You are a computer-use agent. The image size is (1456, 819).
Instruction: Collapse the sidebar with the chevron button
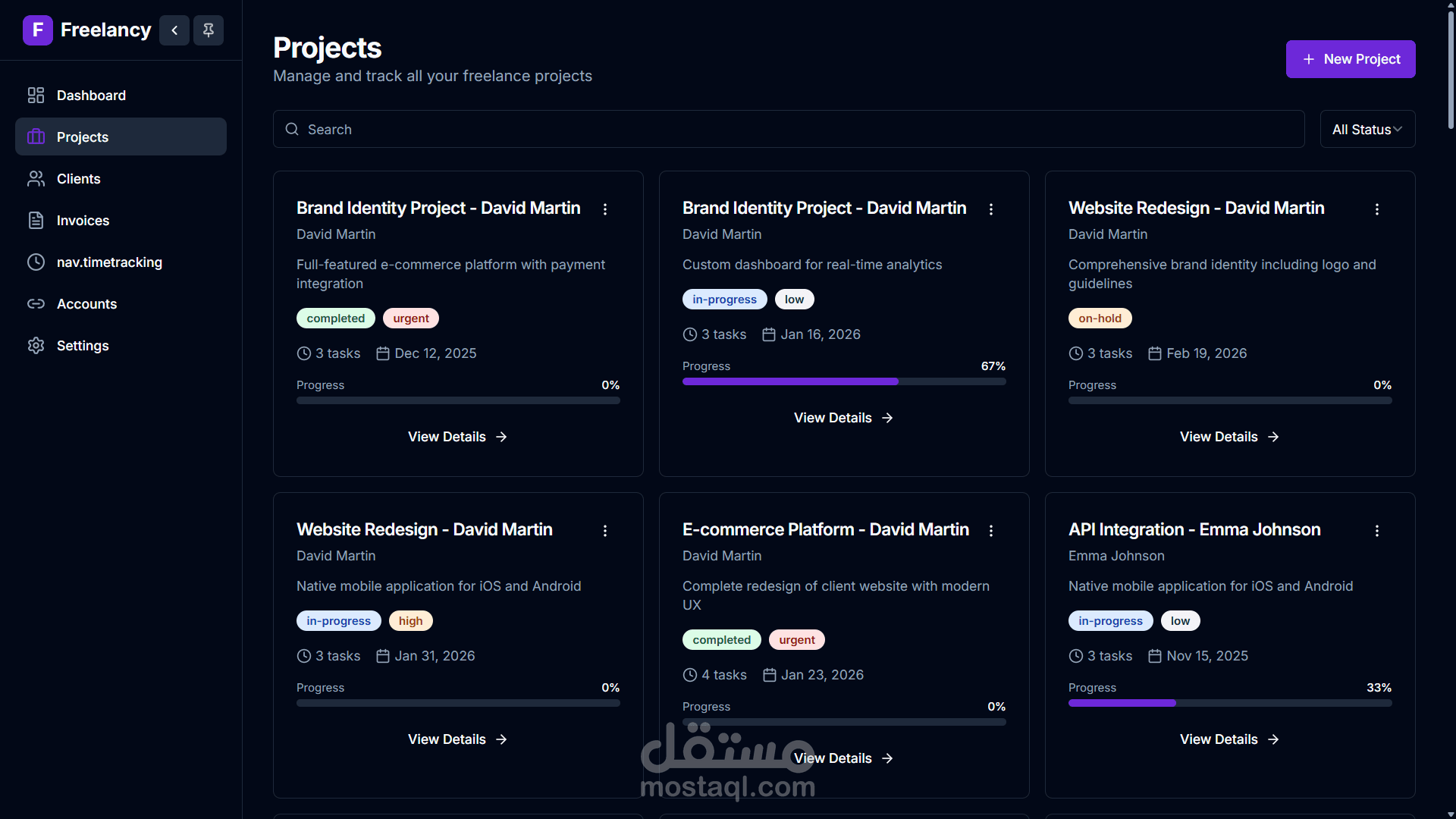click(x=174, y=30)
